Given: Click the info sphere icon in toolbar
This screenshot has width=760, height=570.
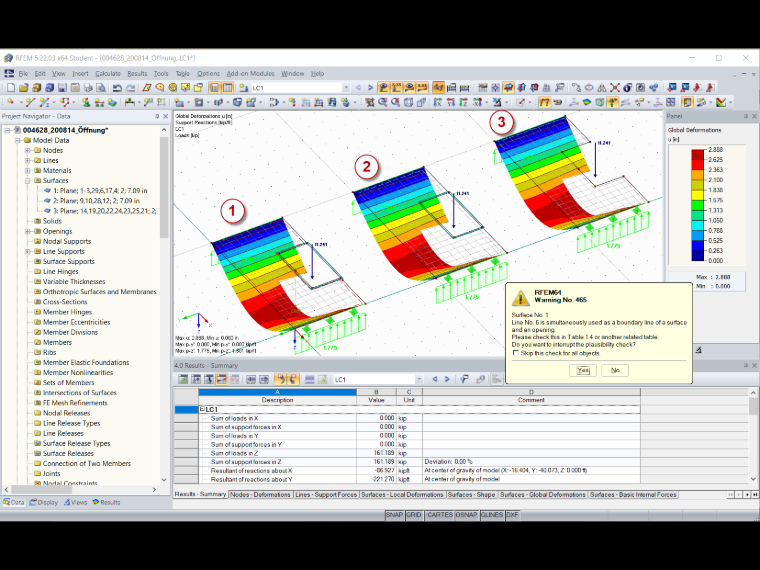Looking at the screenshot, I should tap(628, 88).
